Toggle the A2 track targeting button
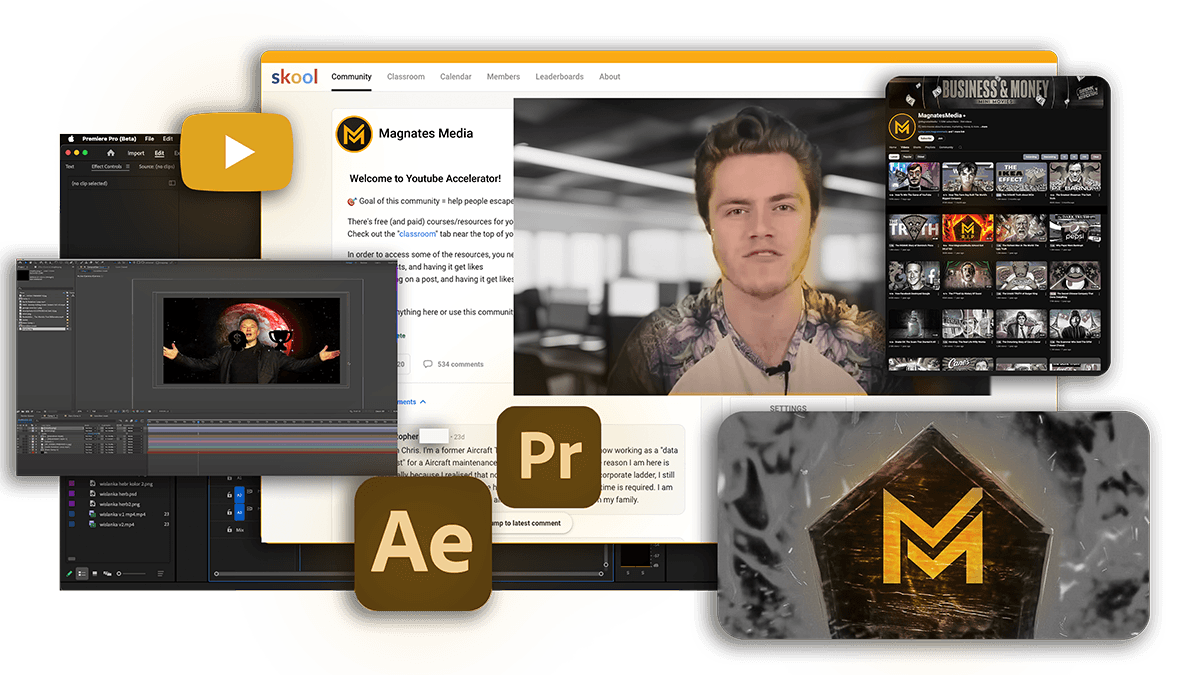Viewport: 1200px width, 675px height. (239, 495)
